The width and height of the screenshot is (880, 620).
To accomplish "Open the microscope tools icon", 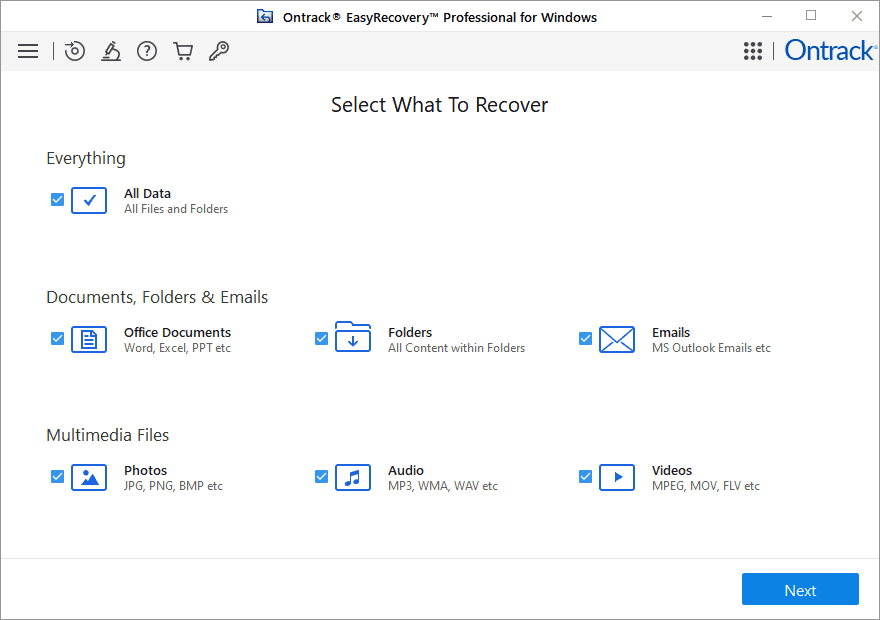I will point(111,51).
